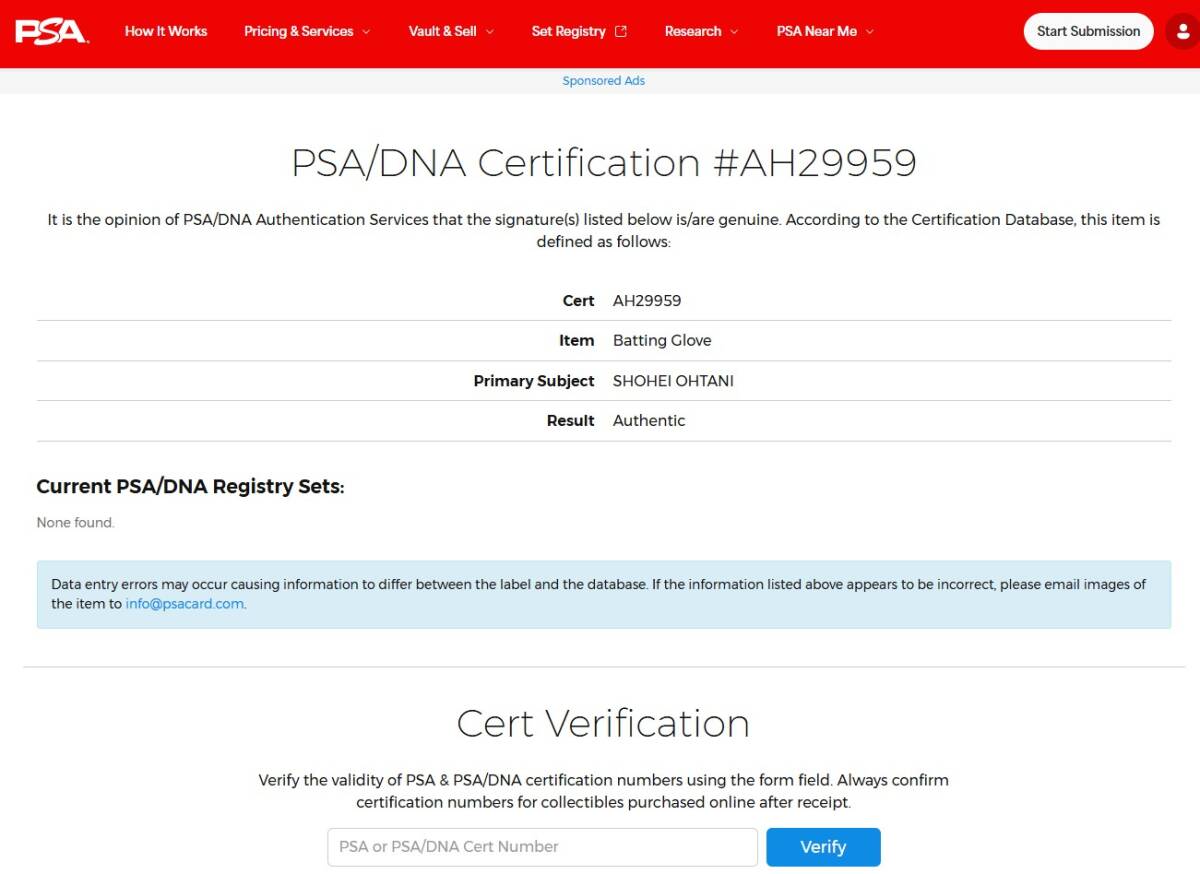Expand PSA Near Me chevron

[869, 32]
